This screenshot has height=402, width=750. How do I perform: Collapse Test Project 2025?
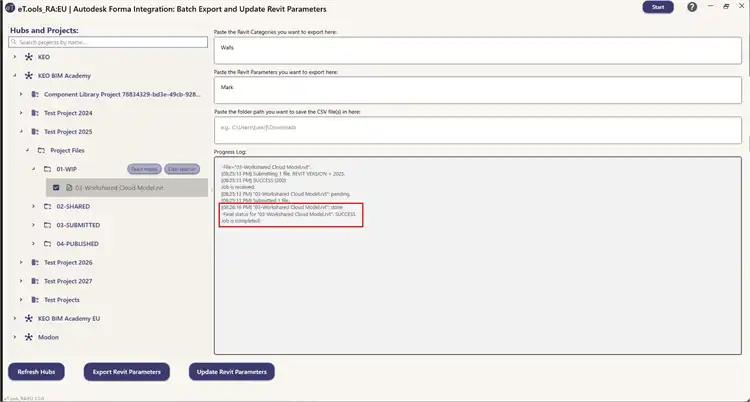21,132
